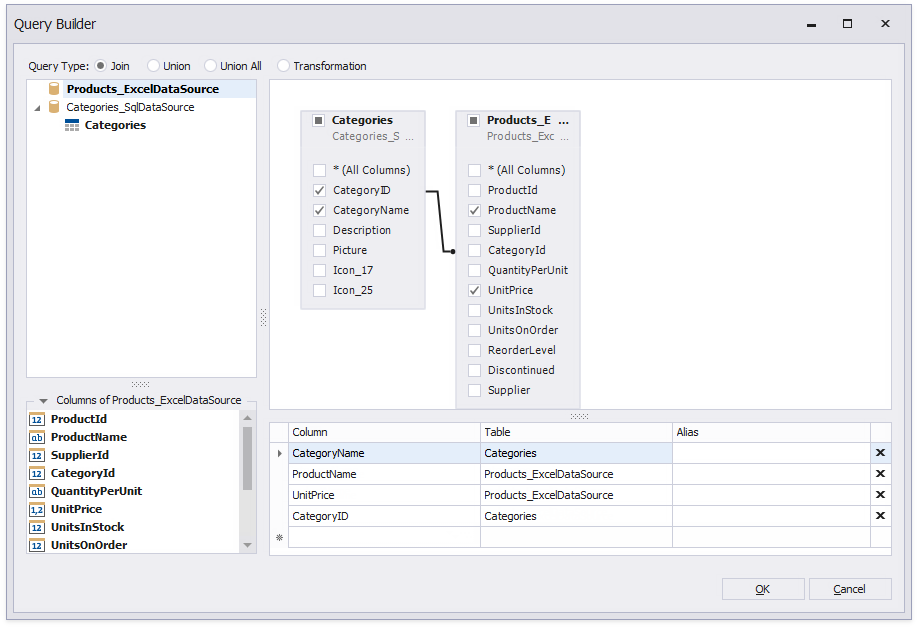Check the Description column in Categories
Image resolution: width=918 pixels, height=628 pixels.
pos(320,230)
